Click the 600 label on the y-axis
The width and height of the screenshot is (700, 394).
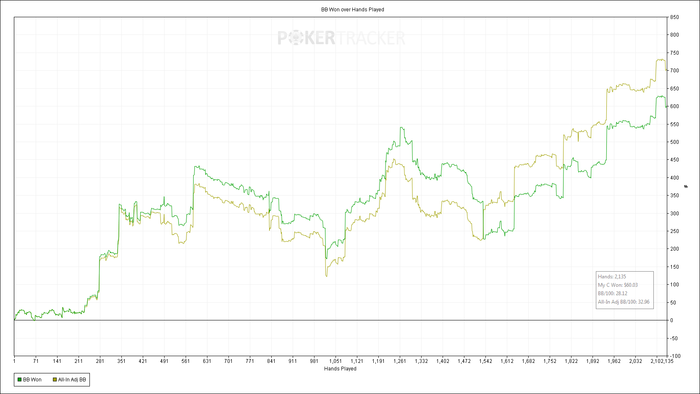pyautogui.click(x=674, y=106)
